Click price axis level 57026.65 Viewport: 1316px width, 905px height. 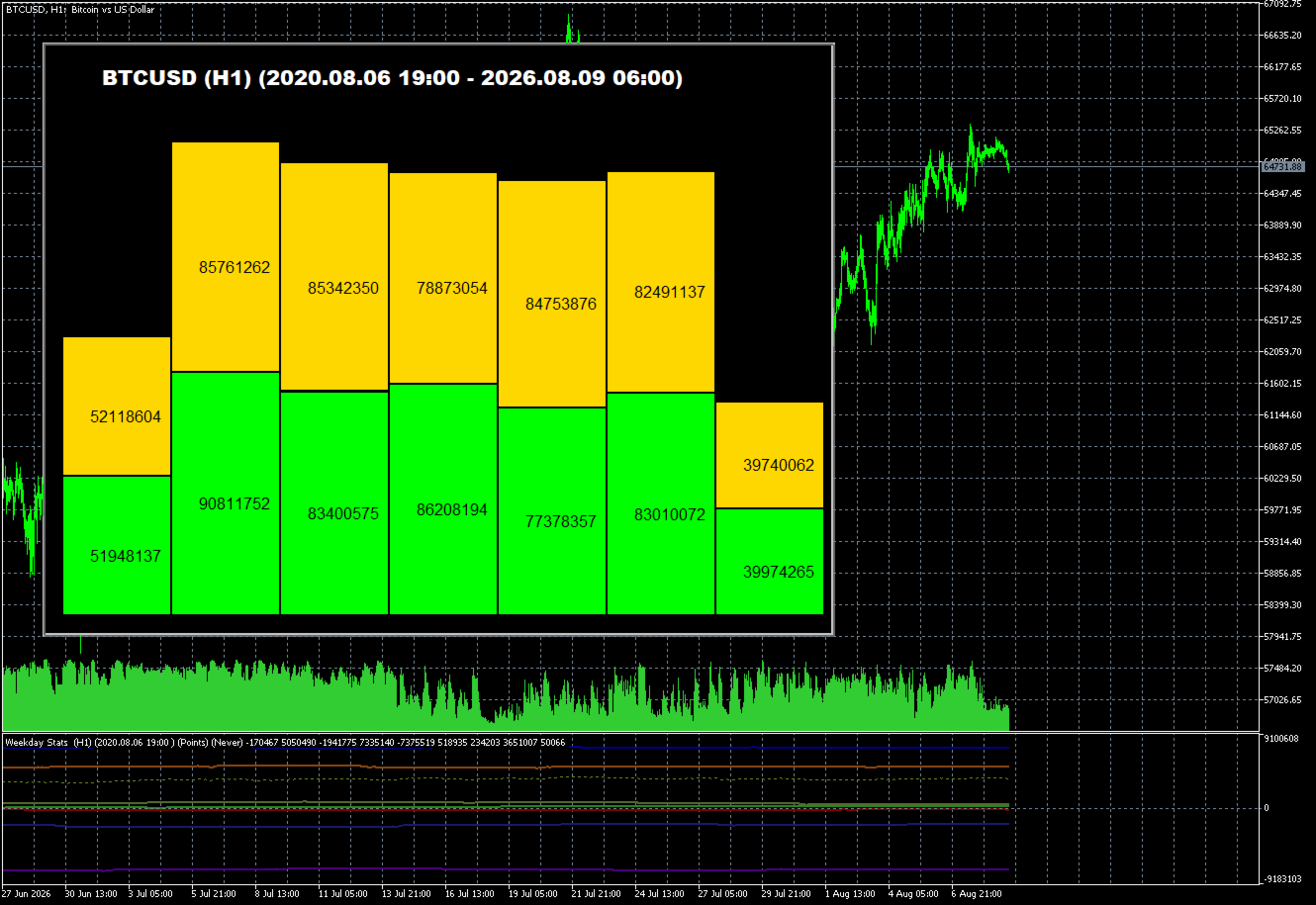pyautogui.click(x=1282, y=700)
